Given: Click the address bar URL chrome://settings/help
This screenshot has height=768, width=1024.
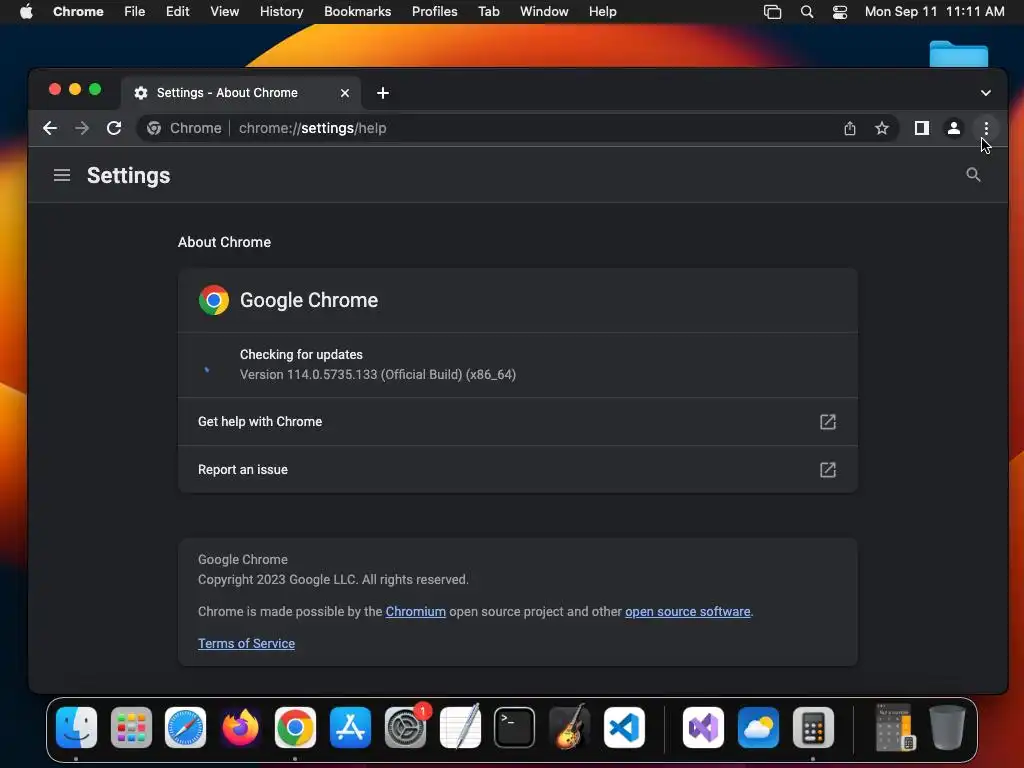Looking at the screenshot, I should [313, 128].
